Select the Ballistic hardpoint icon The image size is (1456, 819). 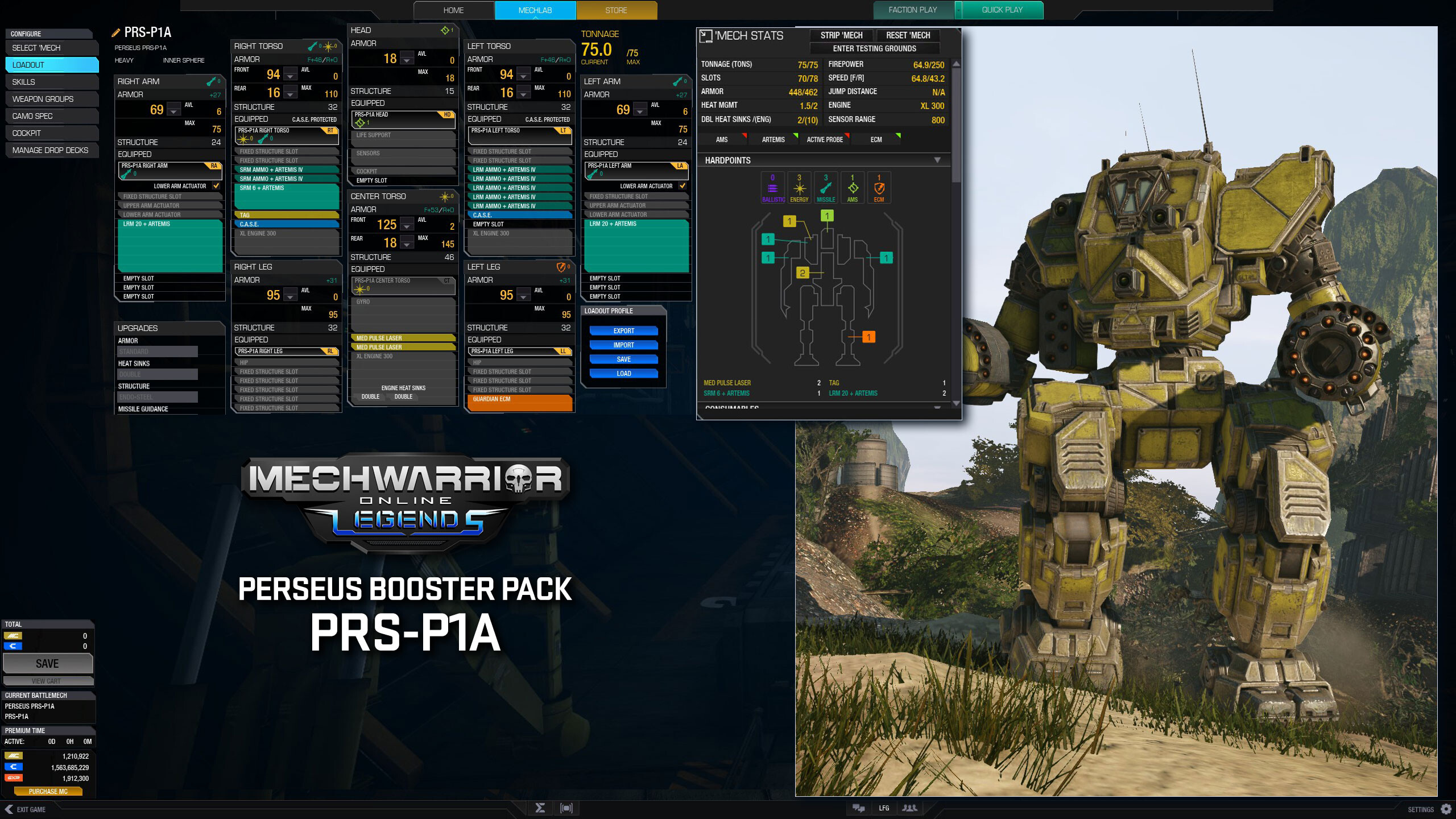[772, 188]
